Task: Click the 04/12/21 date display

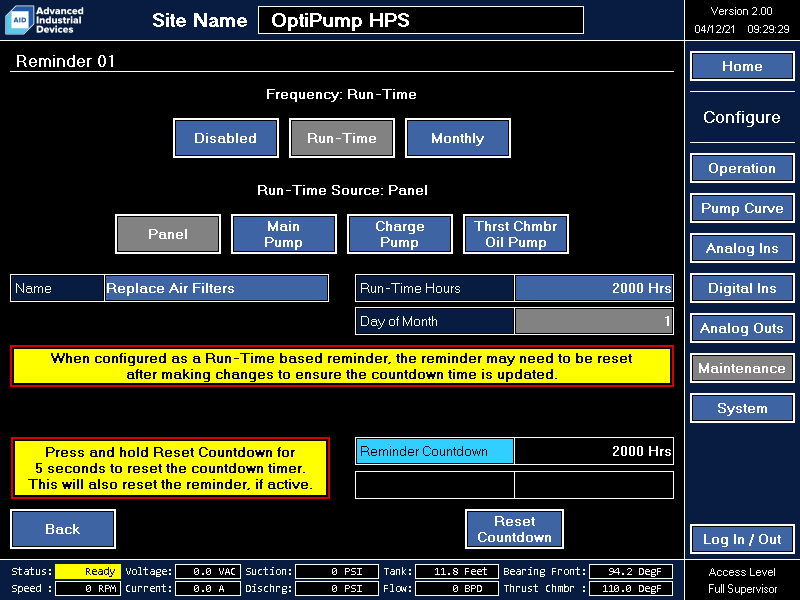Action: 714,29
